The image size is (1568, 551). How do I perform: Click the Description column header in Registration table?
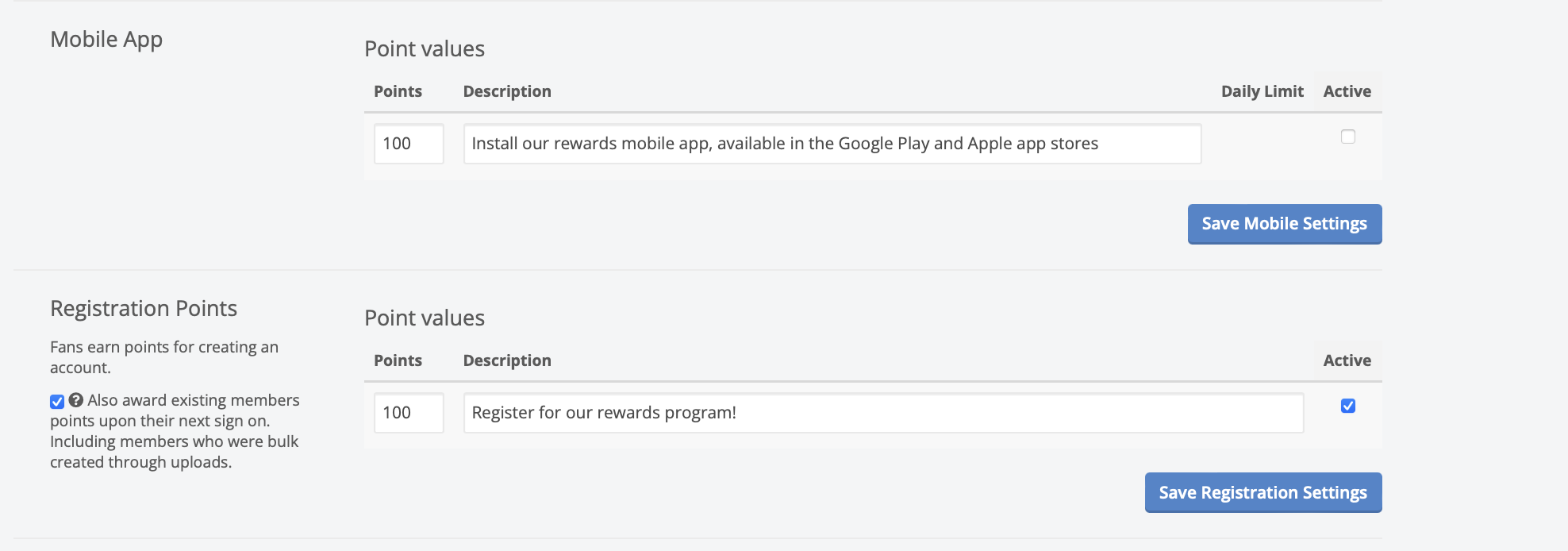click(507, 360)
